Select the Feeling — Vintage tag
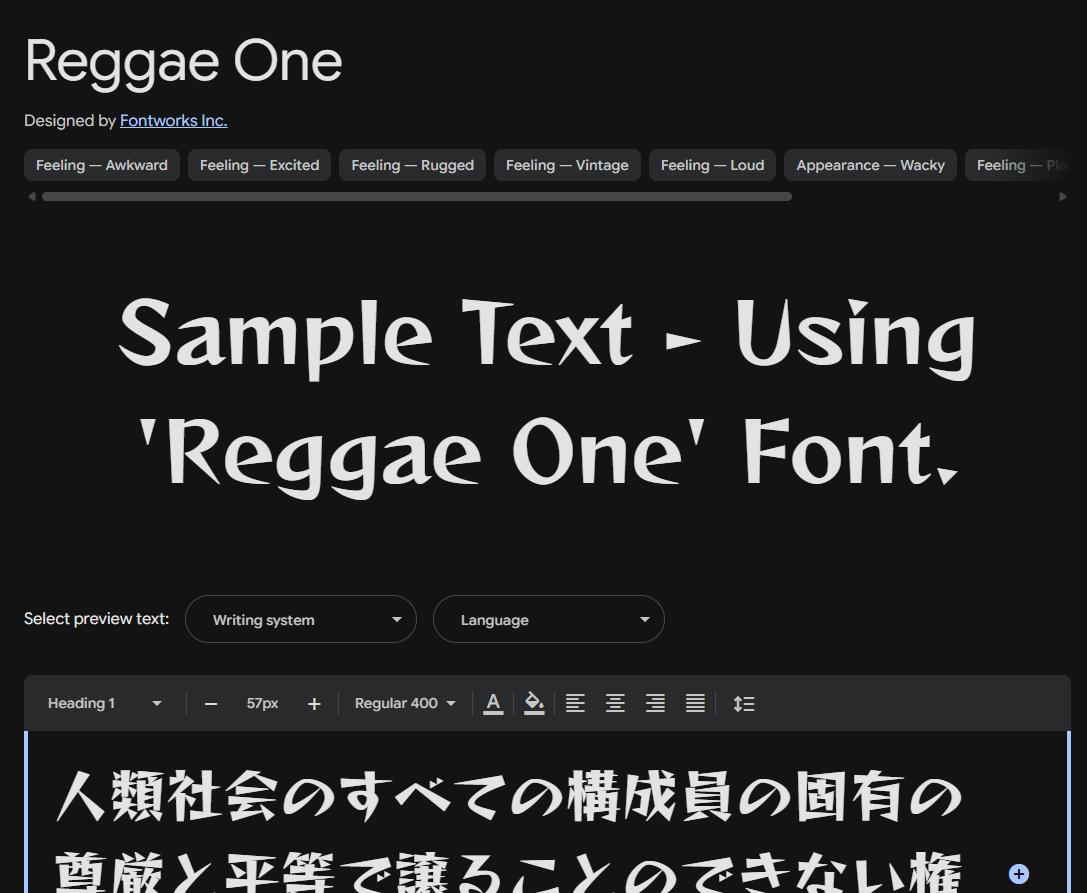 [567, 165]
